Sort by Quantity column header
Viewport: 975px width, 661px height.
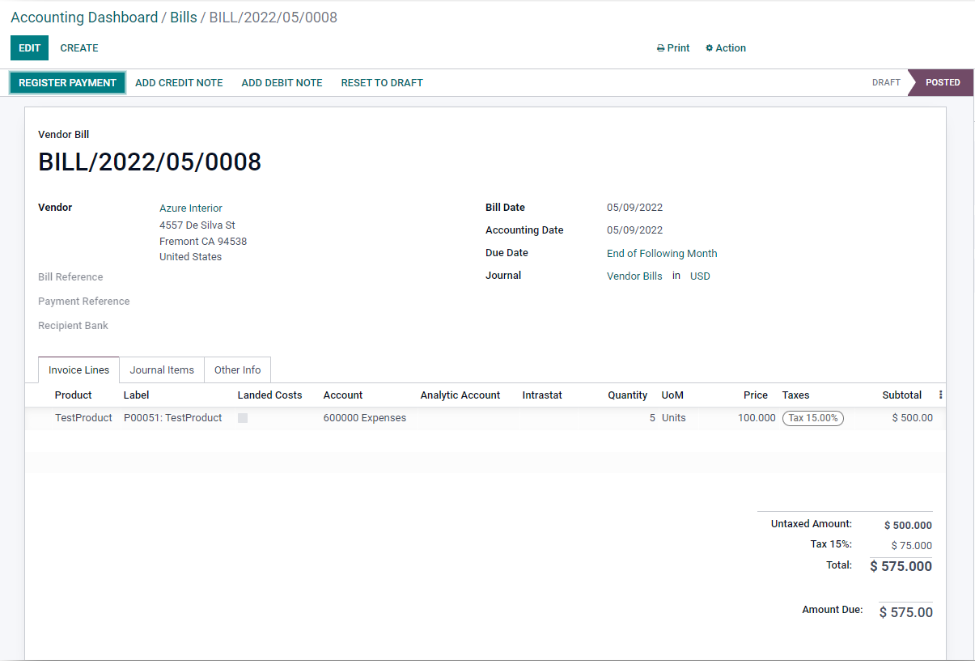(x=627, y=395)
